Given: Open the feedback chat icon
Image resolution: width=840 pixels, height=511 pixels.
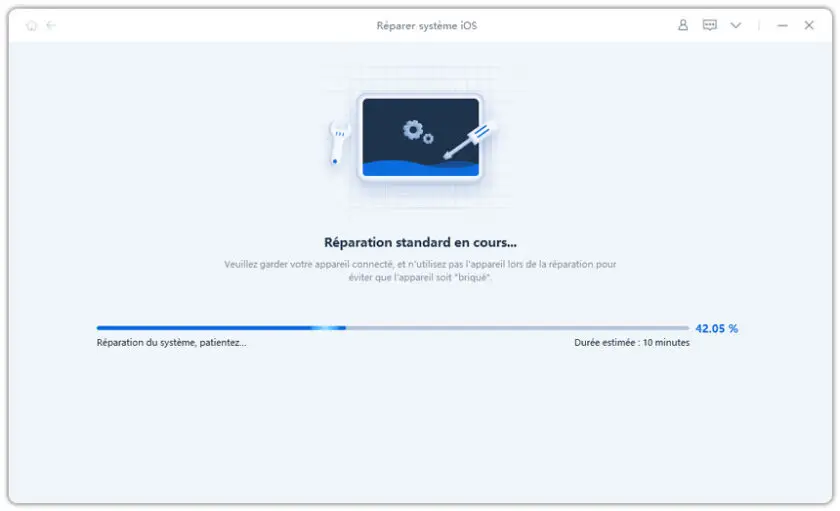Looking at the screenshot, I should click(709, 25).
